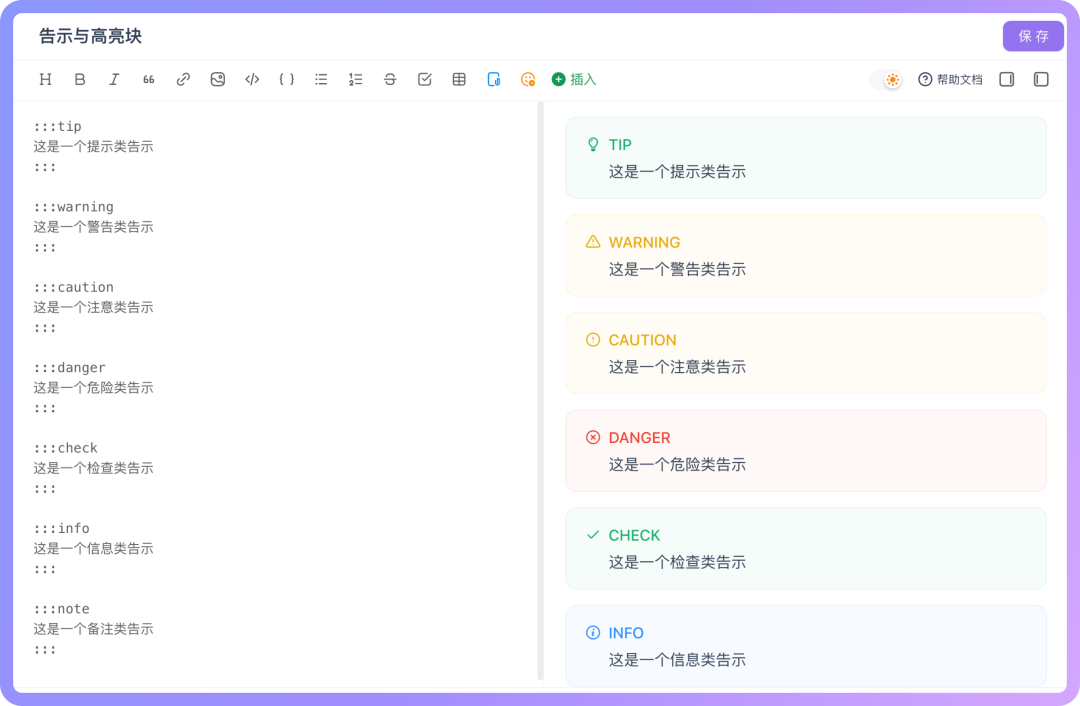Insert an ordered numbered list
Image resolution: width=1080 pixels, height=706 pixels.
click(355, 79)
